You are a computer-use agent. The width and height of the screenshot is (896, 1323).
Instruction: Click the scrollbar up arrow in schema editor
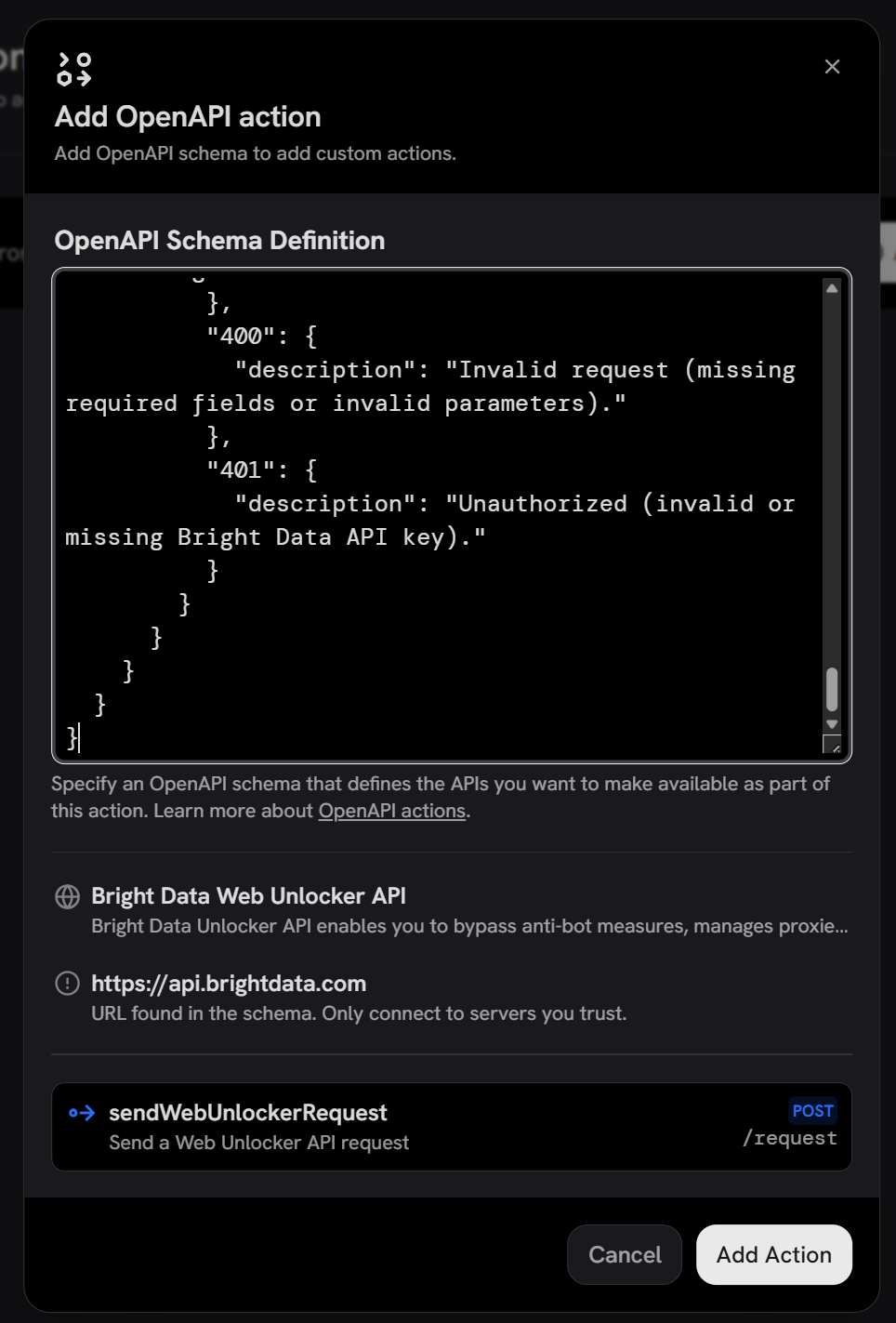pos(832,288)
